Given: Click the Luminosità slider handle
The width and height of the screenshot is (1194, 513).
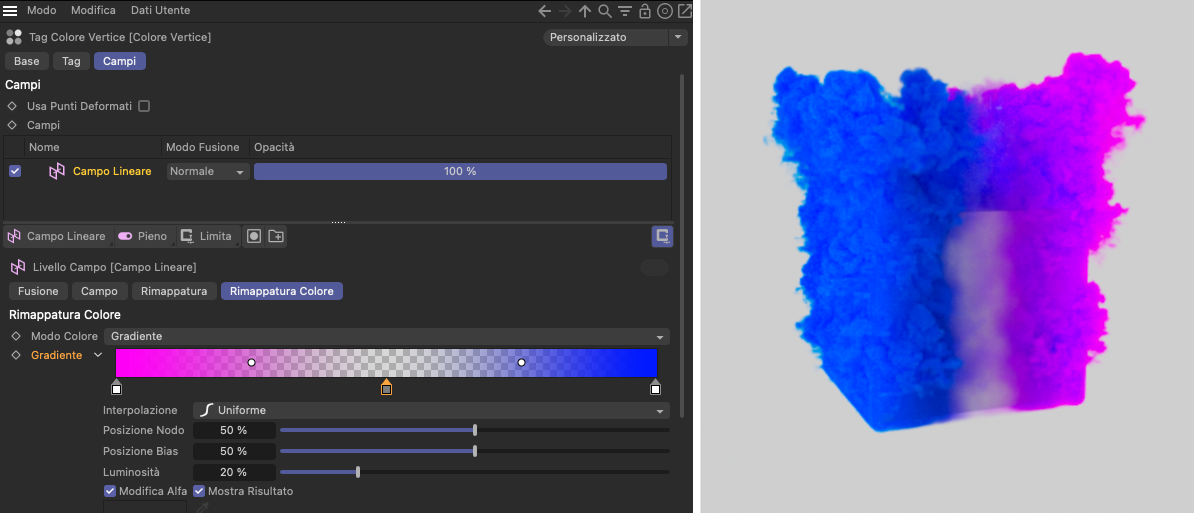Looking at the screenshot, I should (358, 472).
